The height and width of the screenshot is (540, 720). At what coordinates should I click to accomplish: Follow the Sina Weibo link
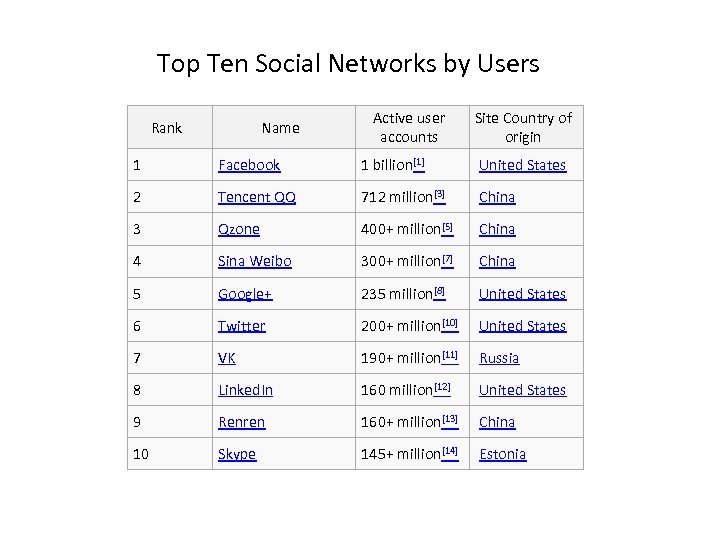(x=254, y=261)
